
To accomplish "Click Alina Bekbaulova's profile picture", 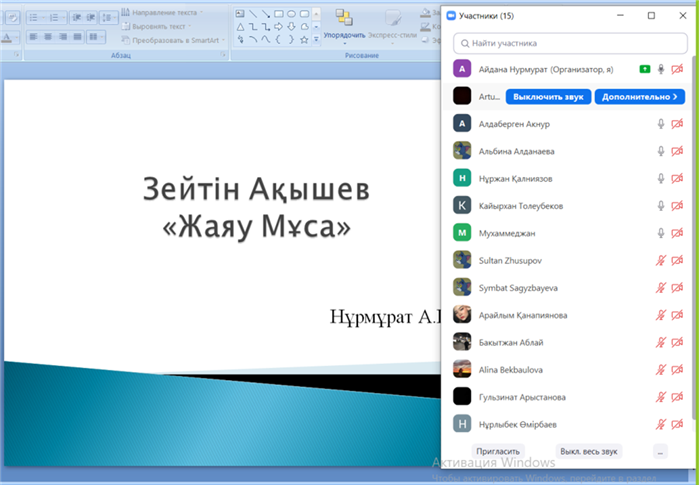I will 462,369.
